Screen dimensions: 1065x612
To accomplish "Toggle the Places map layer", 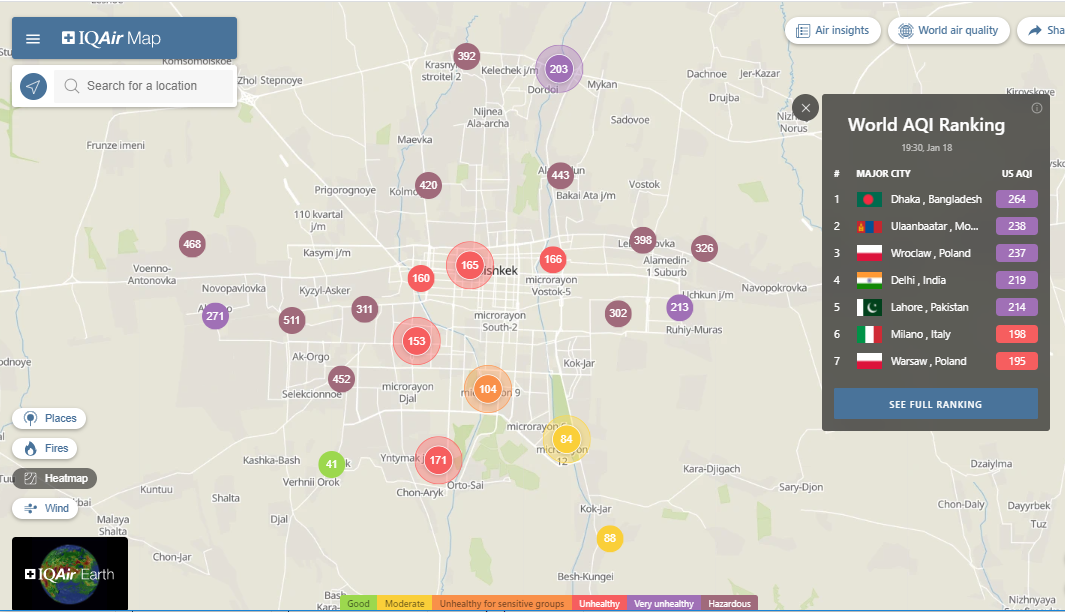I will [x=49, y=419].
